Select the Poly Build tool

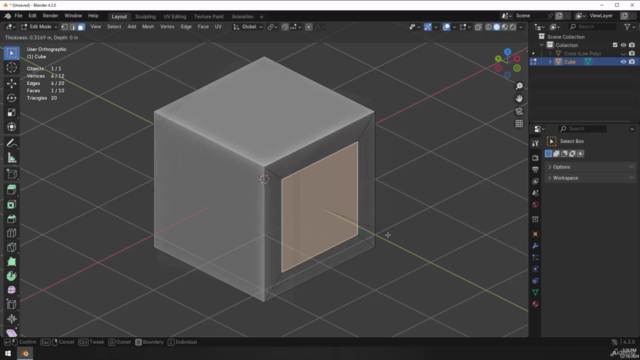[x=11, y=262]
